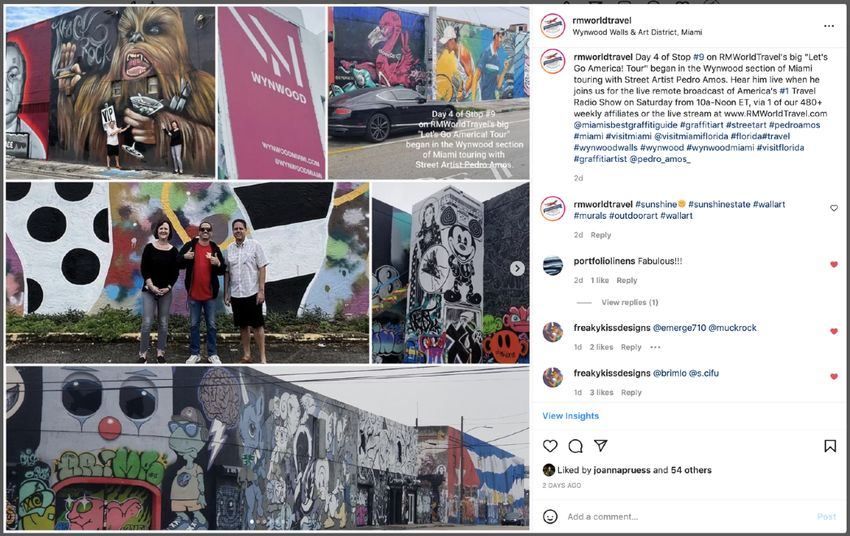Like the #sunshine hashtag comment heart
Screen dimensions: 850x536
click(834, 208)
